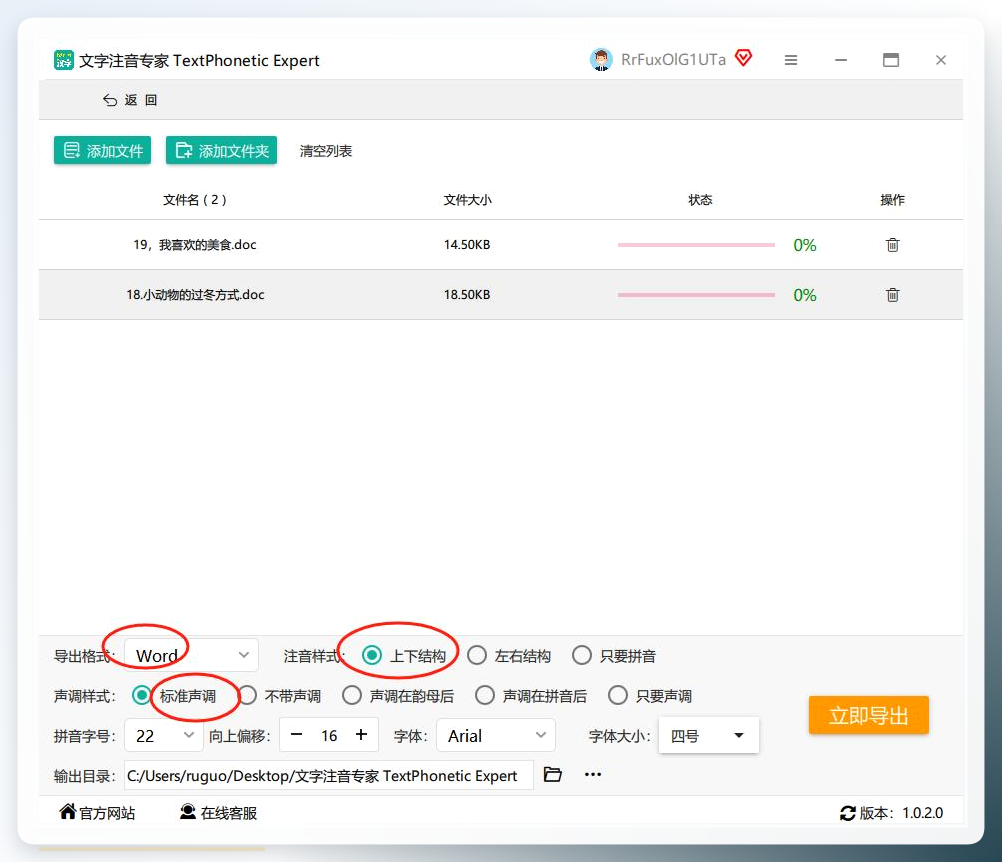The width and height of the screenshot is (1002, 862).
Task: Open 官方网站 home link
Action: point(97,812)
